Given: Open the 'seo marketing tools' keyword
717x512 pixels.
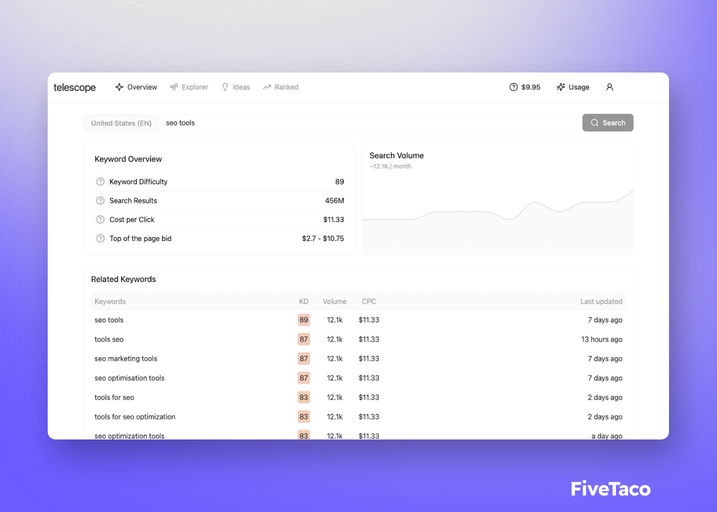Looking at the screenshot, I should pos(126,358).
